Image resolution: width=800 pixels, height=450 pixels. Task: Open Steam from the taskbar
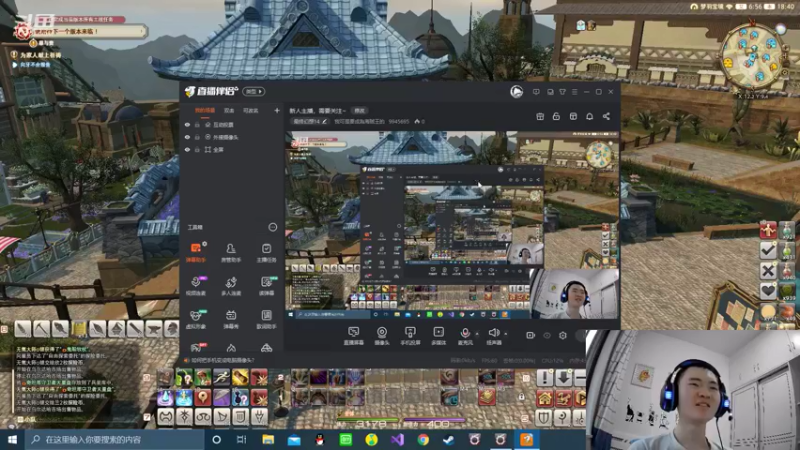coord(448,439)
